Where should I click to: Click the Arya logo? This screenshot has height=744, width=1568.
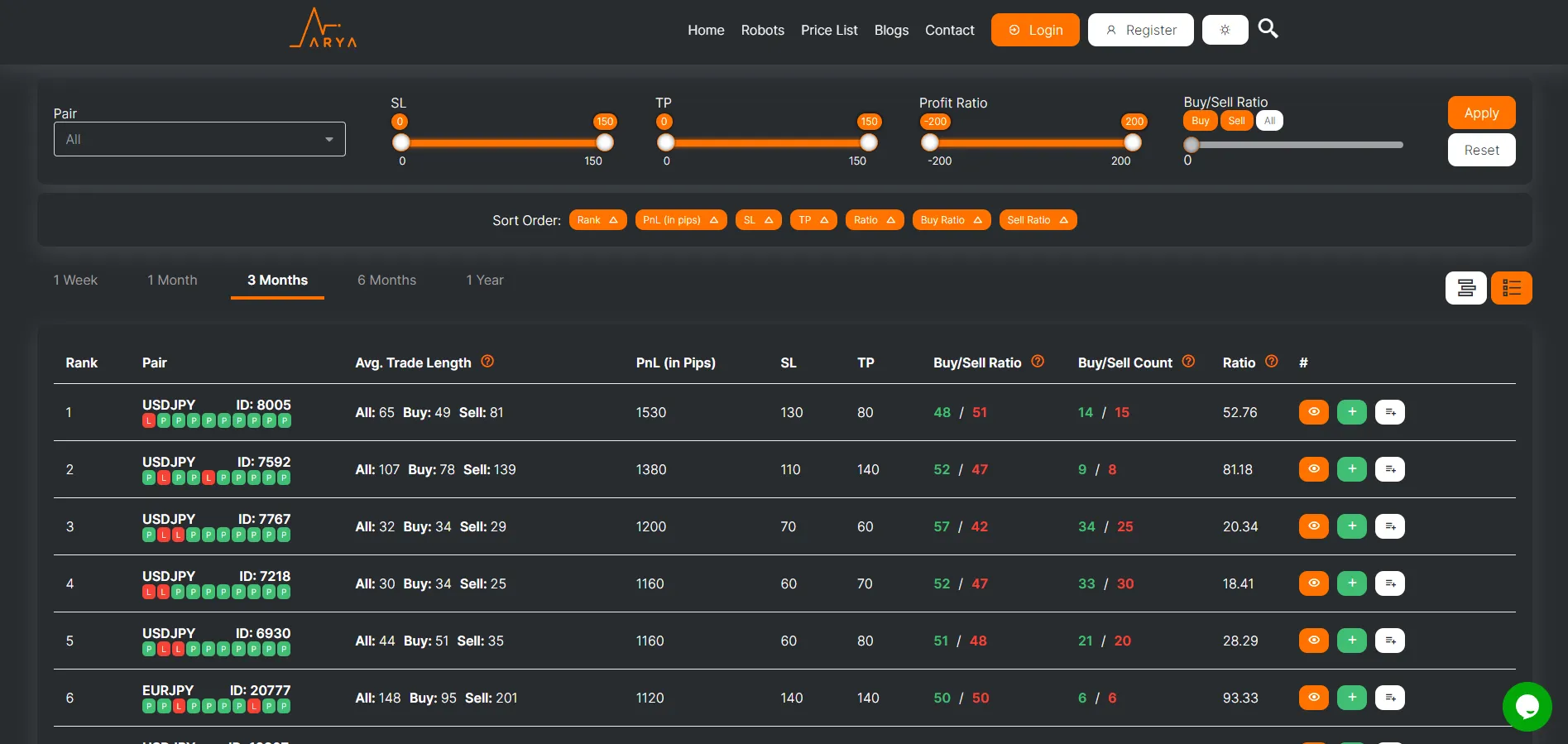click(324, 29)
